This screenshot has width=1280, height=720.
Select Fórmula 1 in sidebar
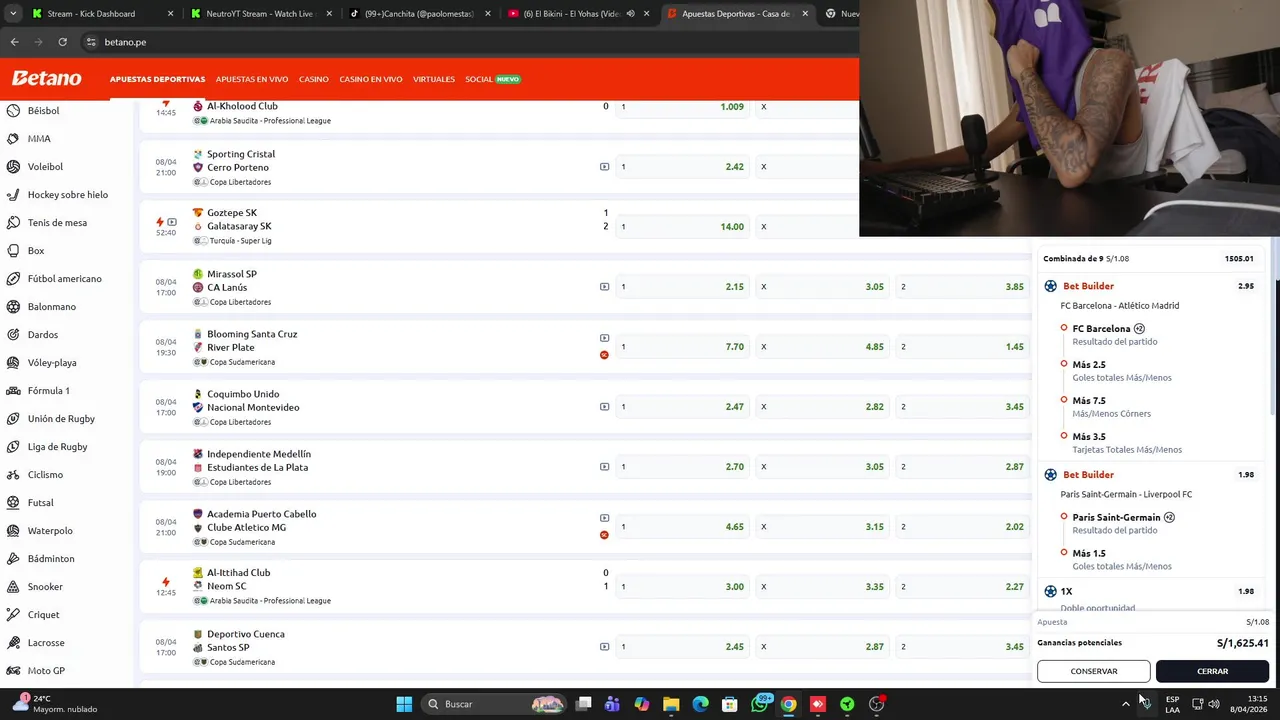[48, 391]
